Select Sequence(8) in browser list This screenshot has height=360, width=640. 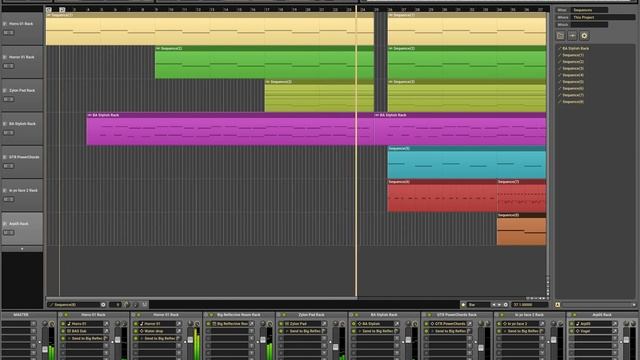click(573, 102)
